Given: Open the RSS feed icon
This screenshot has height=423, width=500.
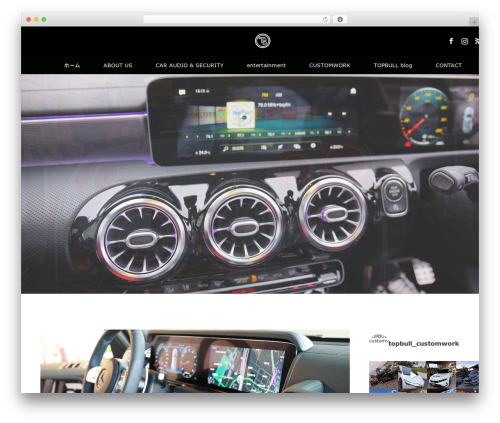Looking at the screenshot, I should click(x=477, y=41).
